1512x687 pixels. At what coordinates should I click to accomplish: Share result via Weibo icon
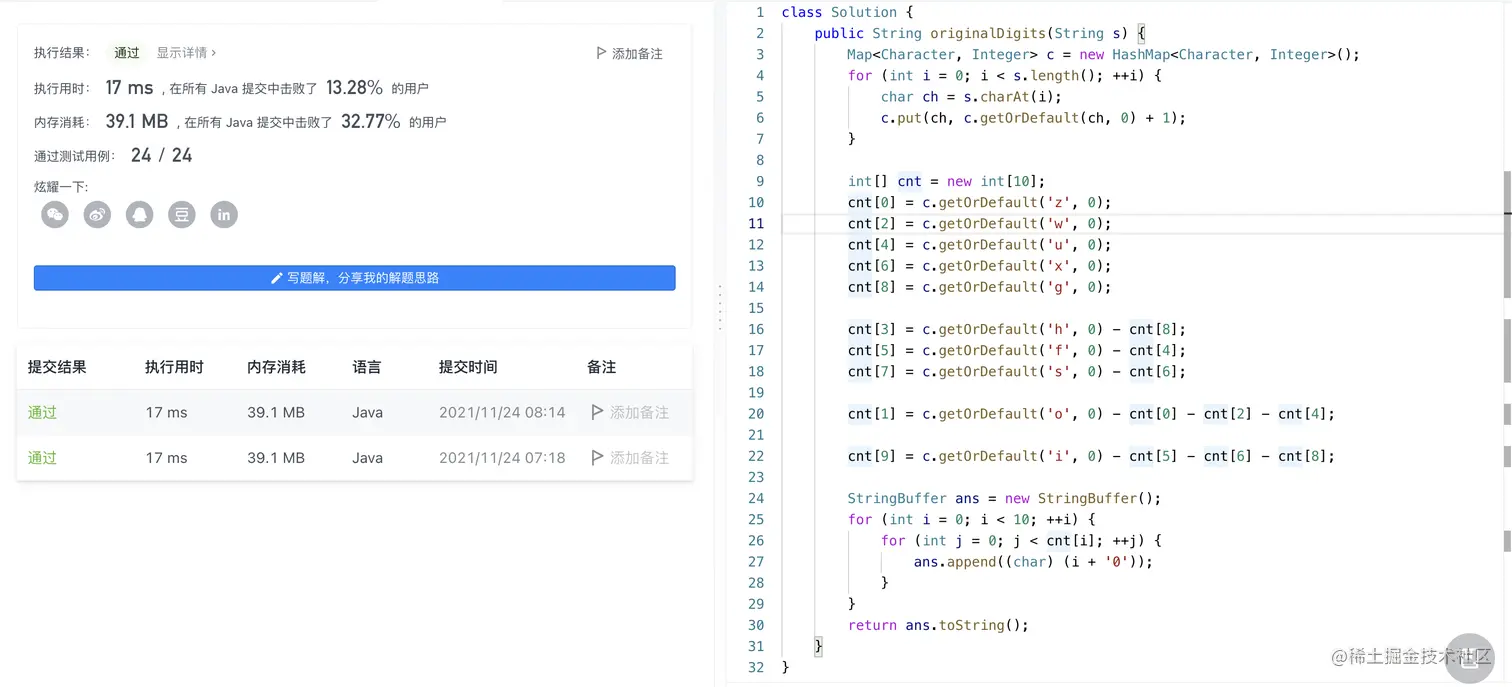(97, 214)
